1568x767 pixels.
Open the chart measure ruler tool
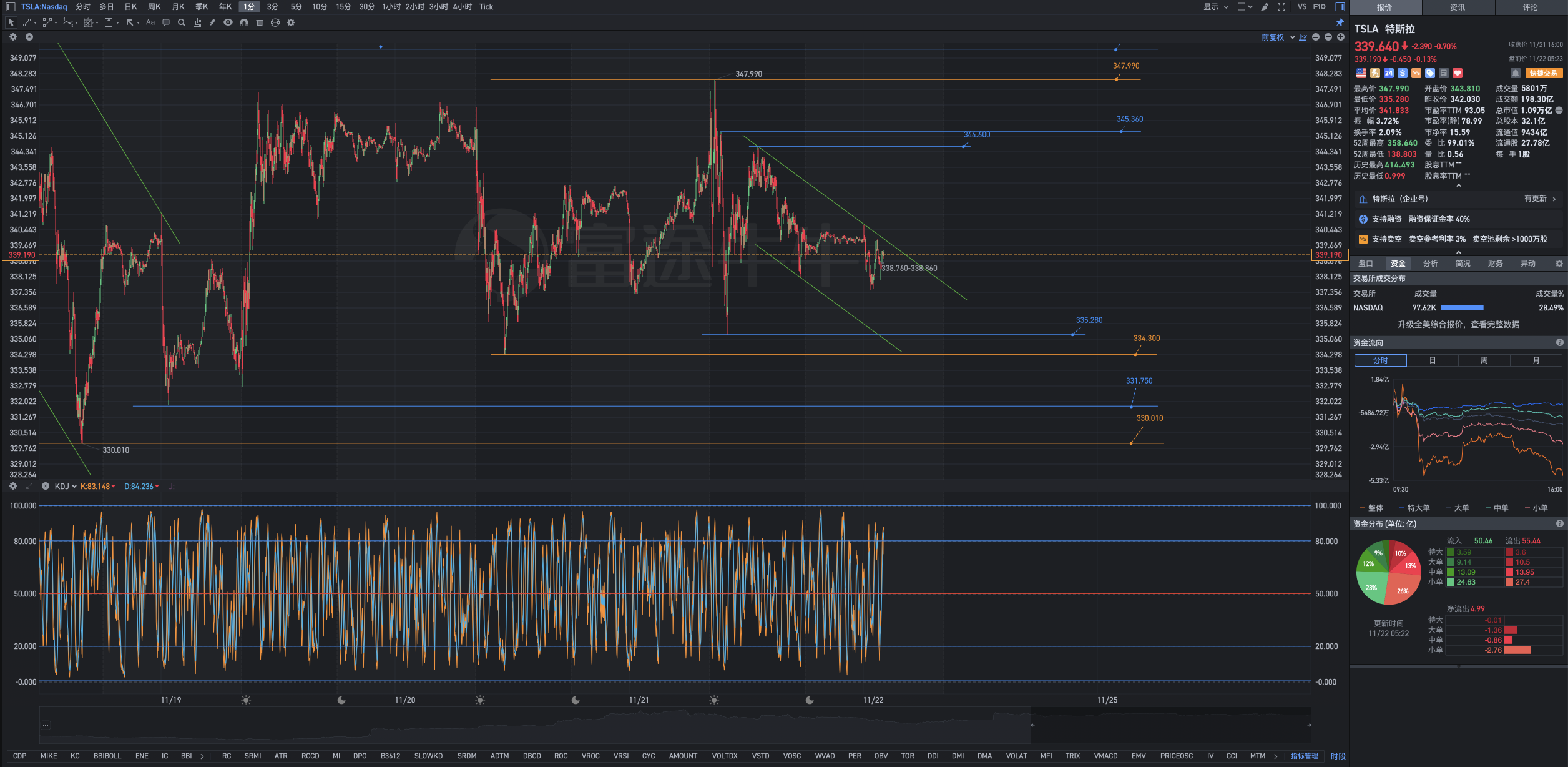click(x=197, y=22)
